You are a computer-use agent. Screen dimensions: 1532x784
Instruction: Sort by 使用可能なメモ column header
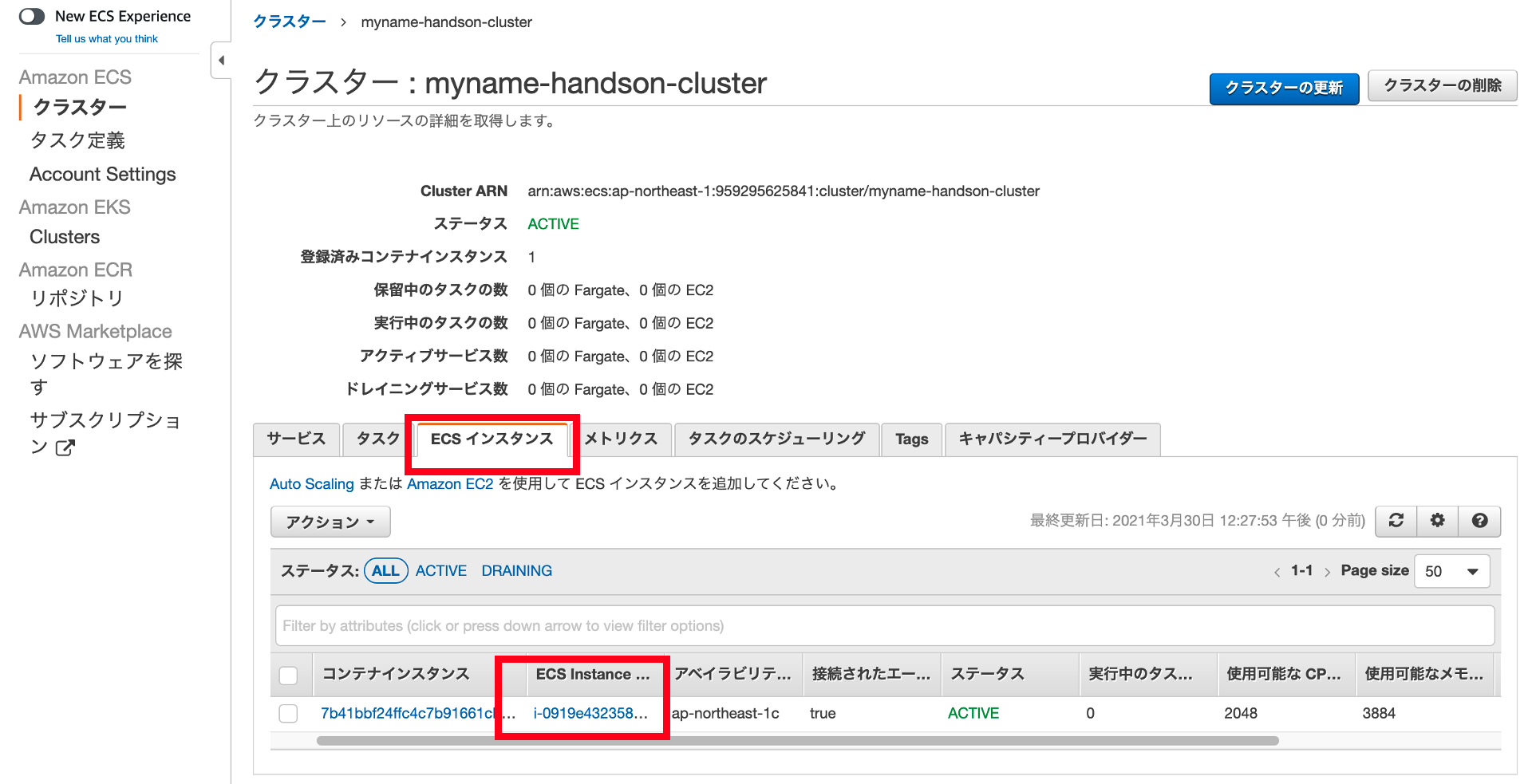1423,674
